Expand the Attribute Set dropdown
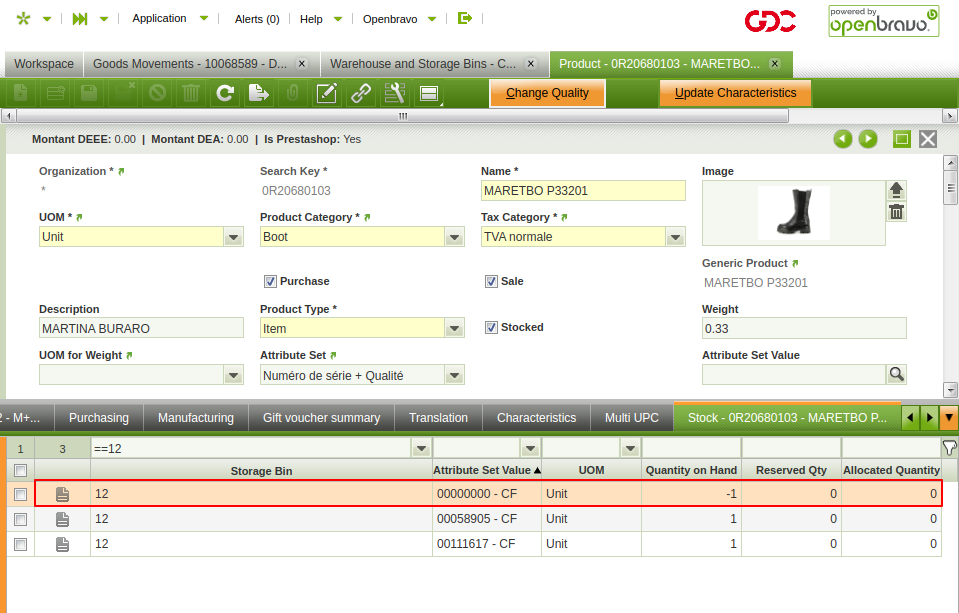 (454, 375)
